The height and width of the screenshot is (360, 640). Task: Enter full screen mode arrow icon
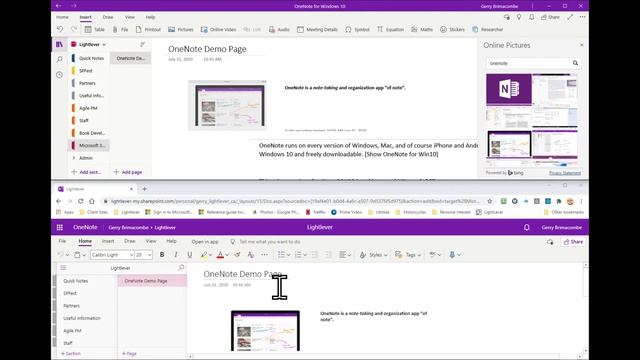[x=570, y=17]
